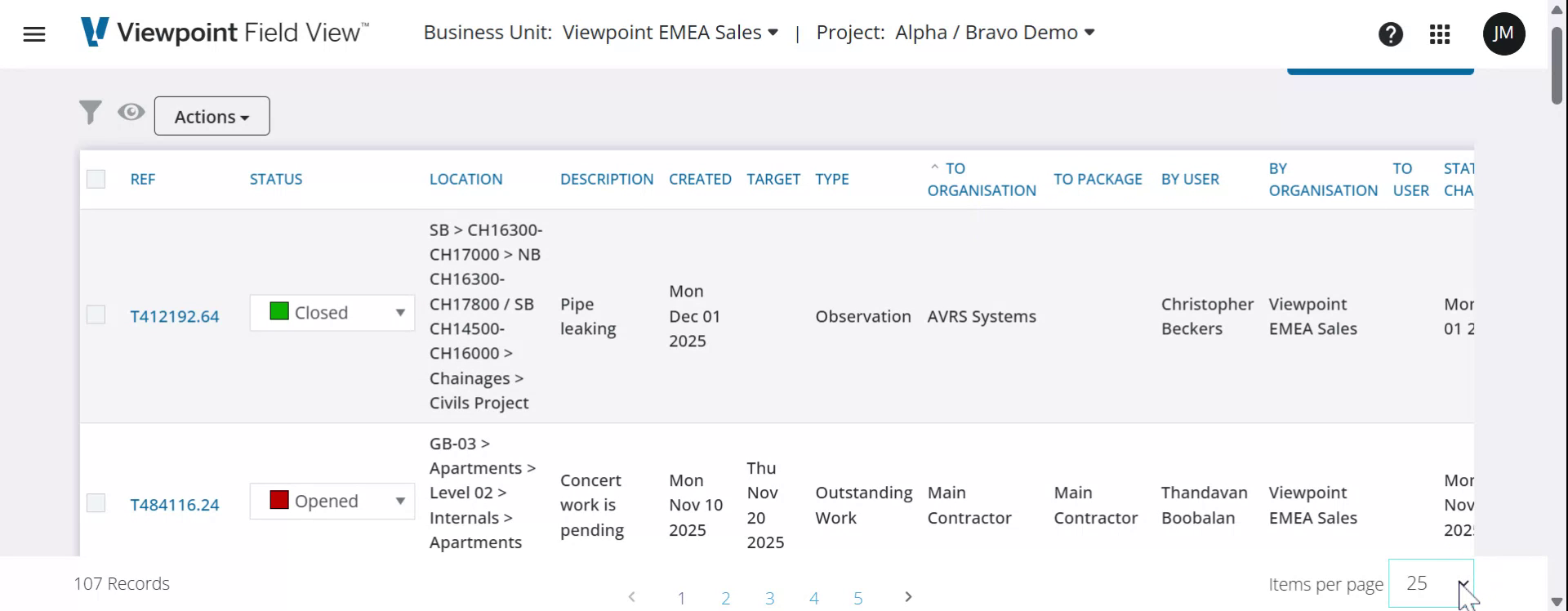Image resolution: width=1568 pixels, height=611 pixels.
Task: Sort by CREATED column header
Action: click(x=700, y=179)
